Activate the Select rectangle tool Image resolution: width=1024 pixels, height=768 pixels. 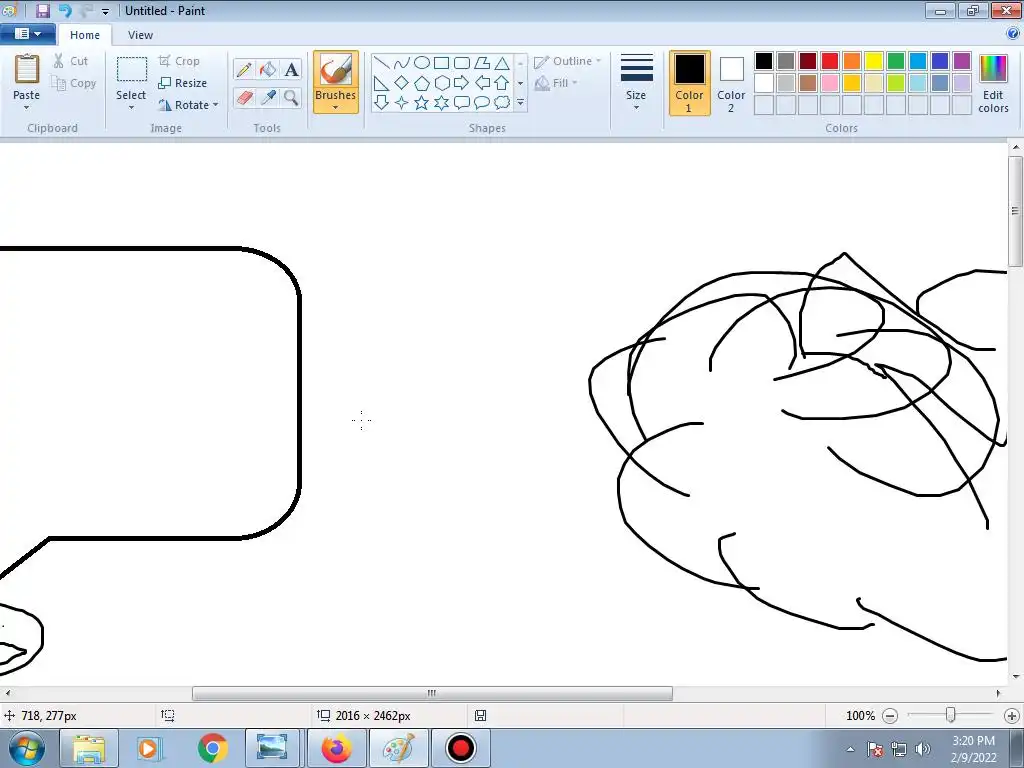coord(131,71)
